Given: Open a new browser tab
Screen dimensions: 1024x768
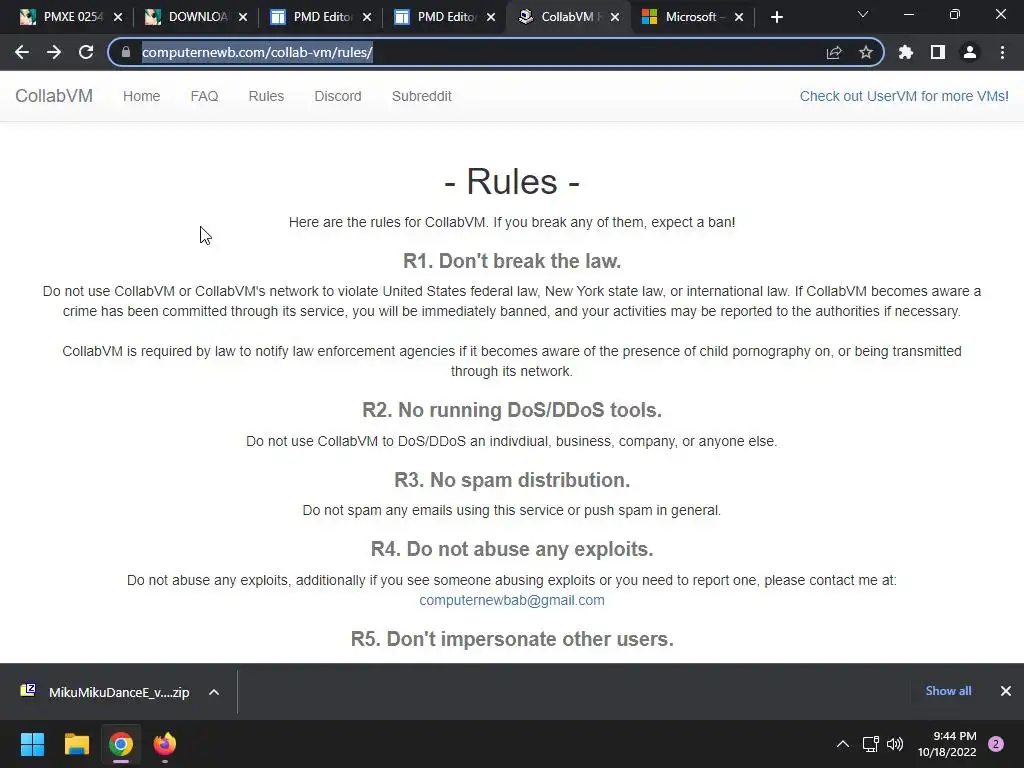Looking at the screenshot, I should click(x=776, y=17).
